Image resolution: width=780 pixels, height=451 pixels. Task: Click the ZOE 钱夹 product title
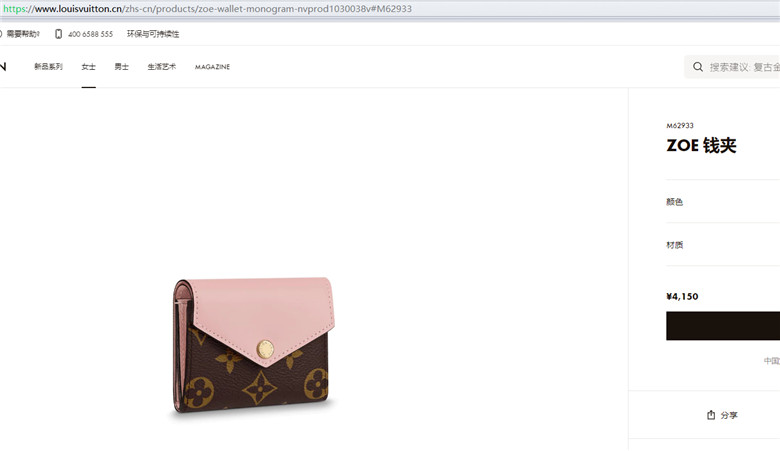(701, 145)
